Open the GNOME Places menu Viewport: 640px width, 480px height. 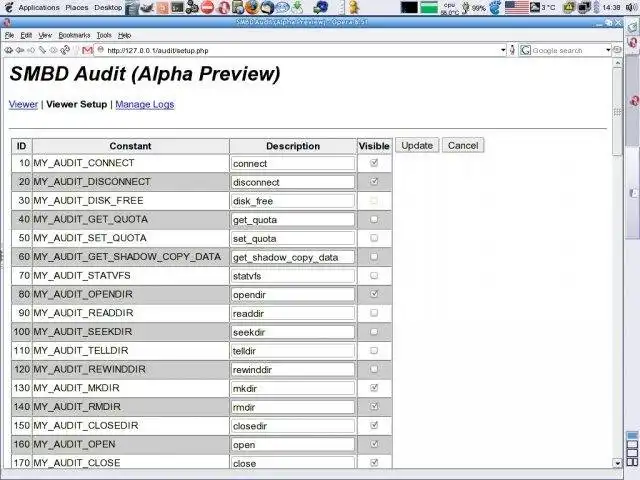point(77,7)
